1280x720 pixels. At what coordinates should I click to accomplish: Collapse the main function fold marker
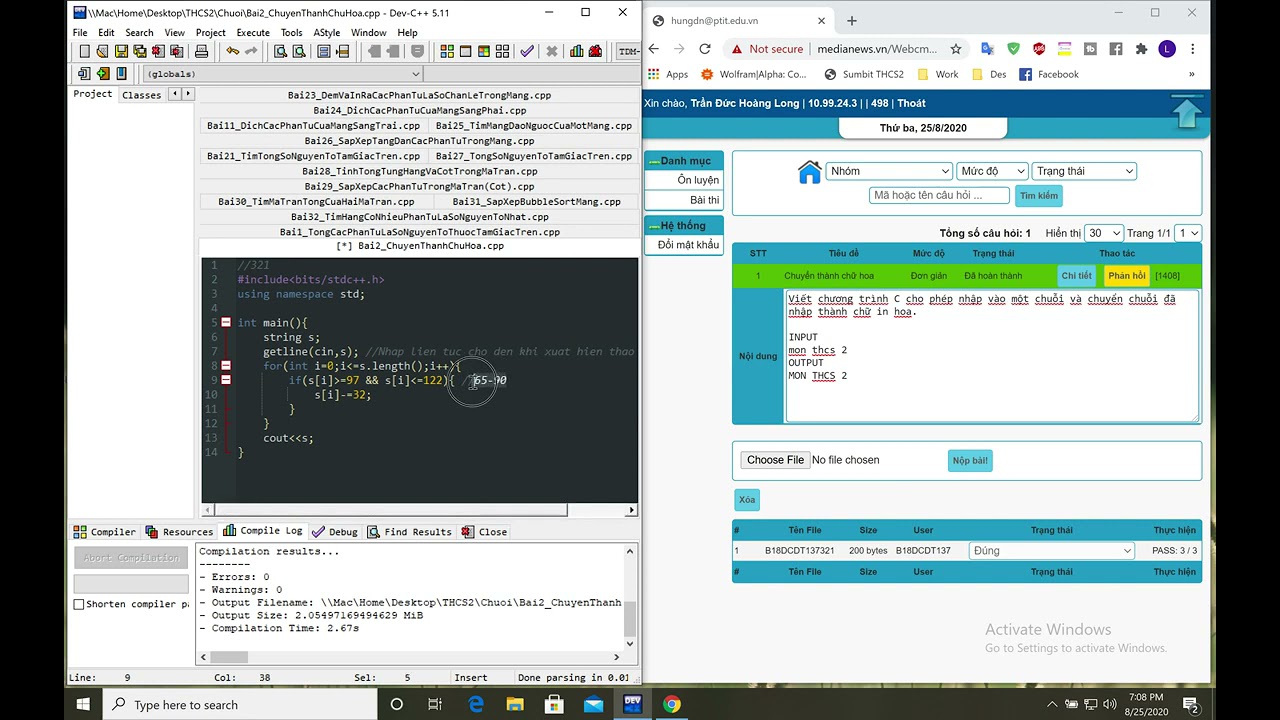click(x=226, y=323)
